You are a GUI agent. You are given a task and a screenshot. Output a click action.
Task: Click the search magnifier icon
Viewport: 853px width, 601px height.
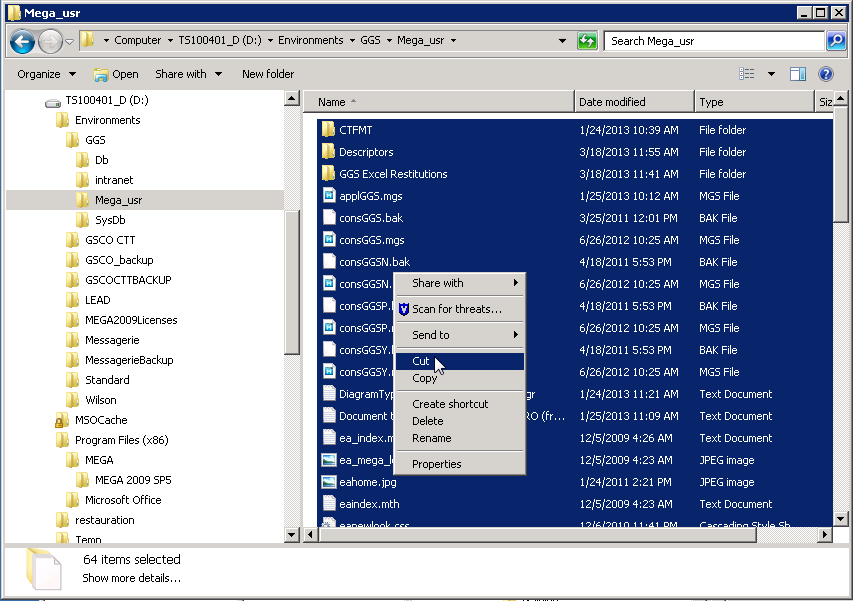click(x=836, y=41)
